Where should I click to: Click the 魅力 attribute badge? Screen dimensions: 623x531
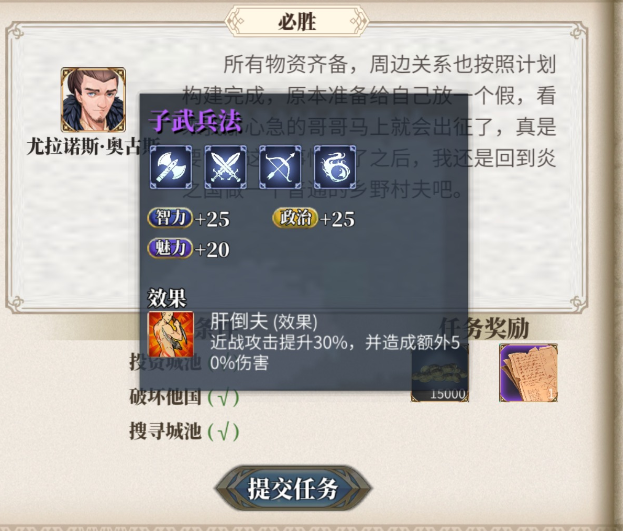pos(170,248)
